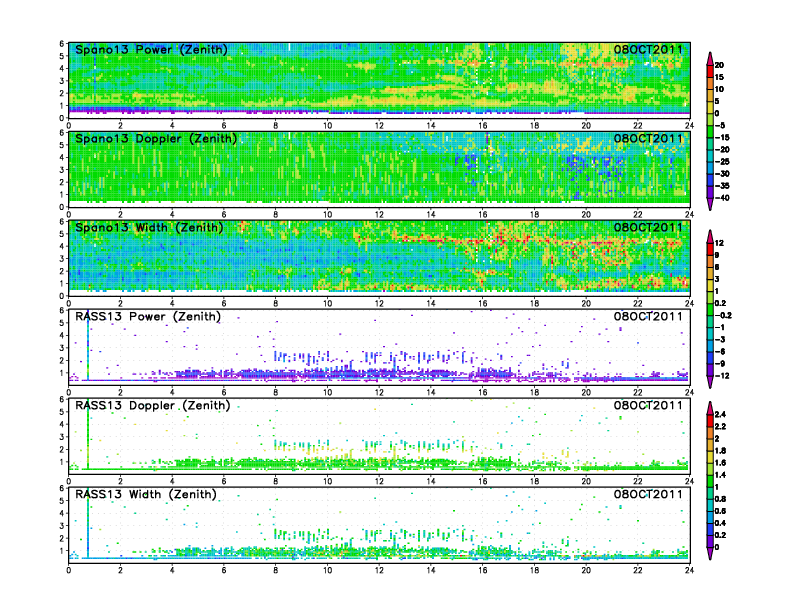Click the "RASS13 Doppler (Zenith)" panel title
792x612 pixels.
(x=153, y=405)
